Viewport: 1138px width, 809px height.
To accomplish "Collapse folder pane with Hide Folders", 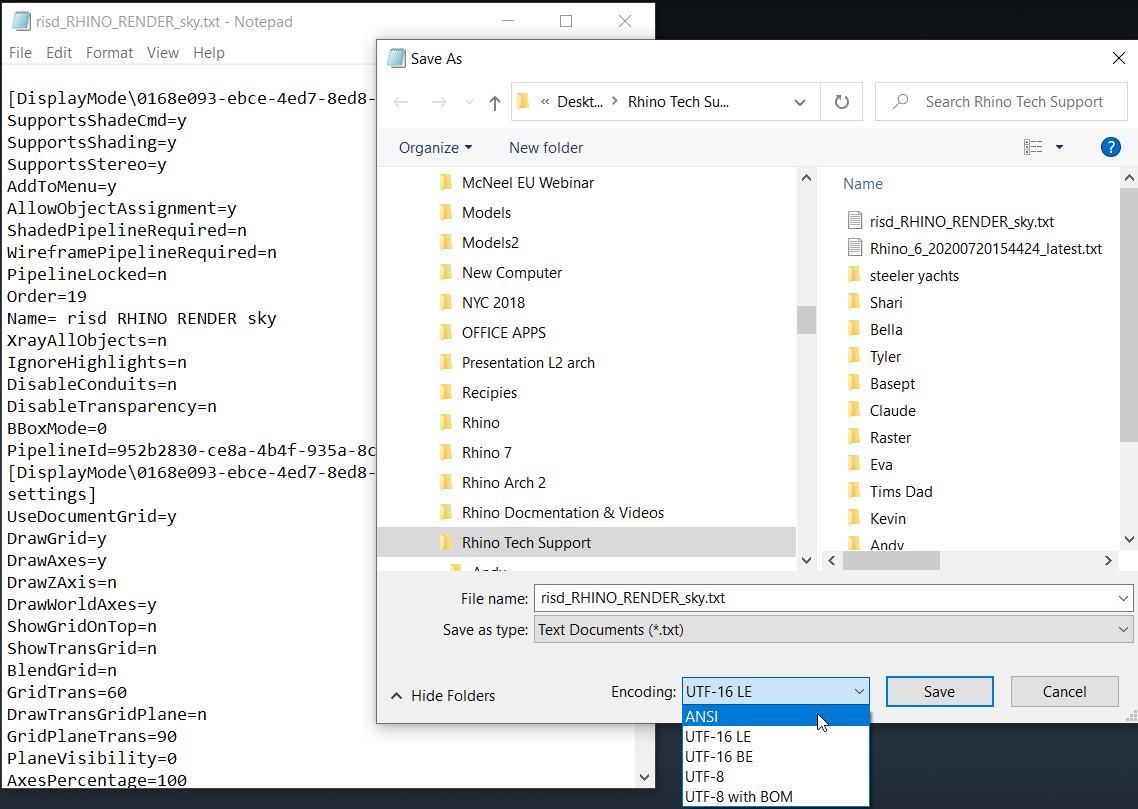I will [x=443, y=696].
